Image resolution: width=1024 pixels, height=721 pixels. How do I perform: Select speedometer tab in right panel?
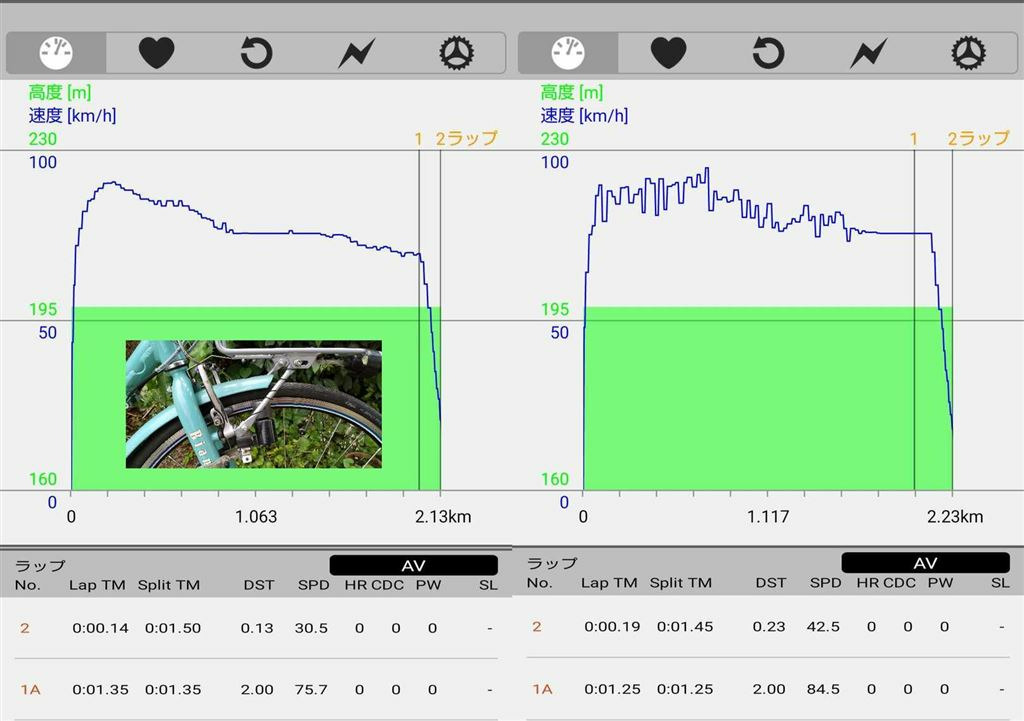point(568,53)
